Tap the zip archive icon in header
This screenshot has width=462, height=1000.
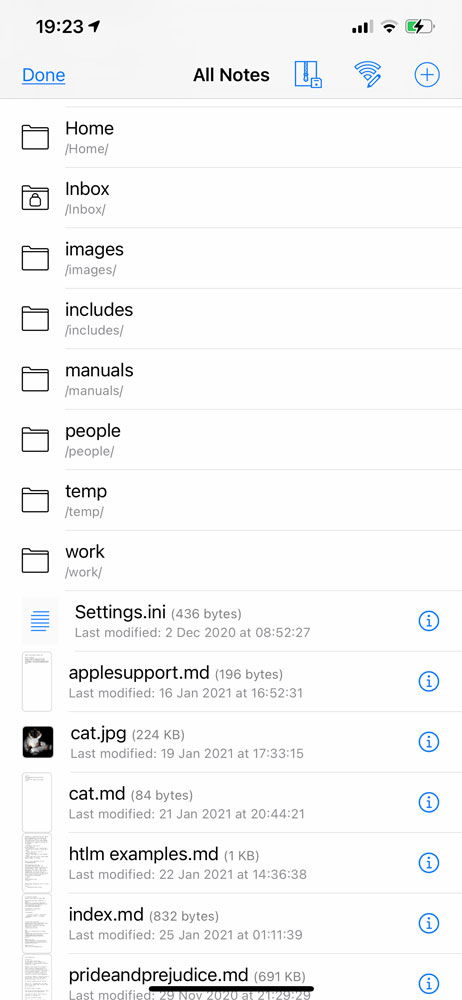point(308,75)
